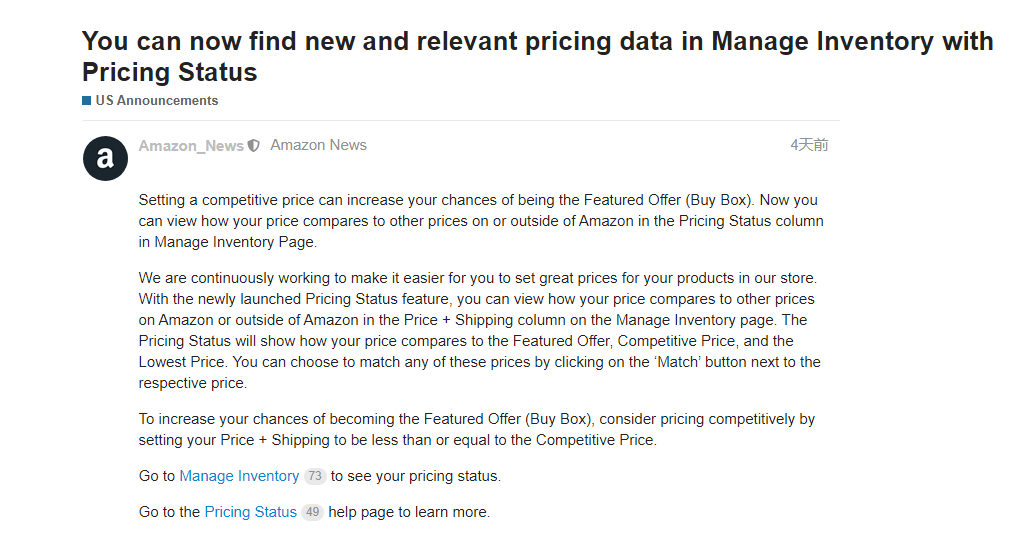The image size is (1020, 547).
Task: Click the text 'to see your pricing status'
Action: click(415, 476)
